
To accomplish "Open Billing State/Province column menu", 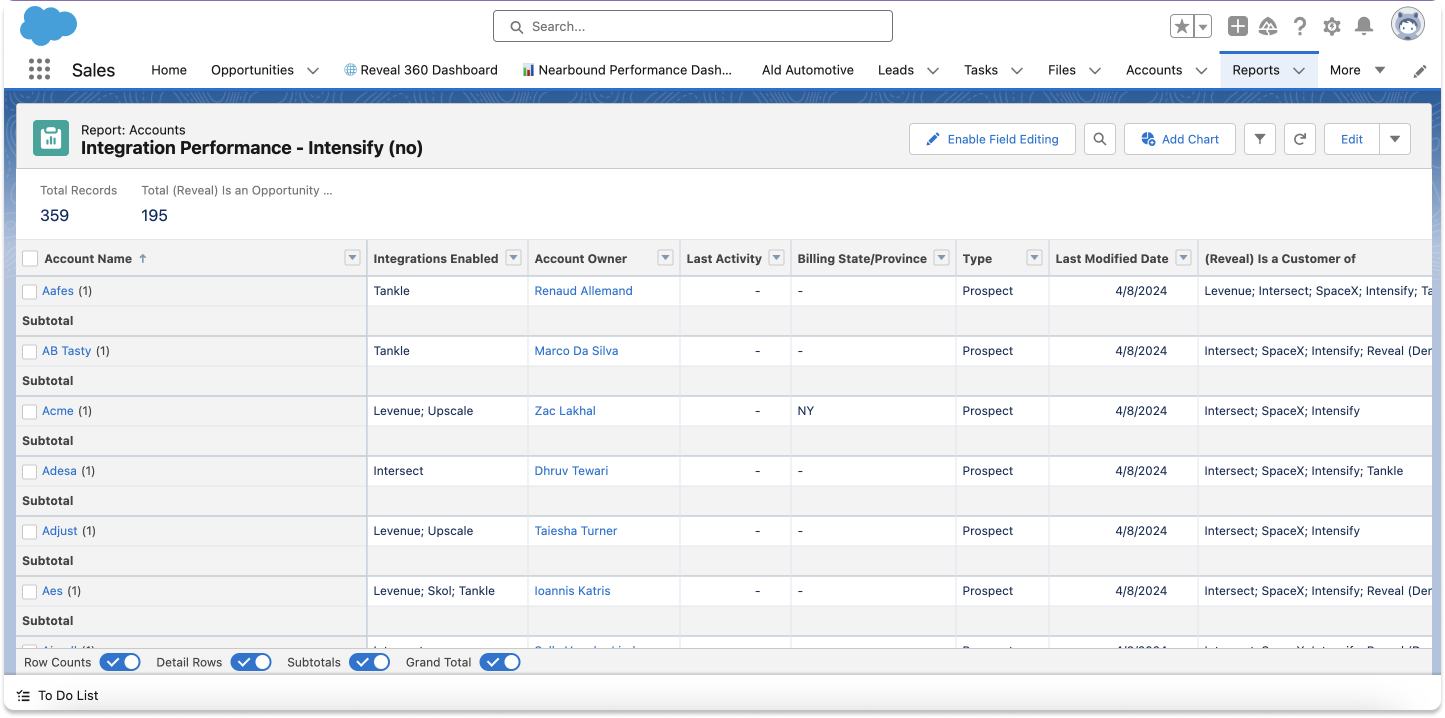I will [941, 258].
